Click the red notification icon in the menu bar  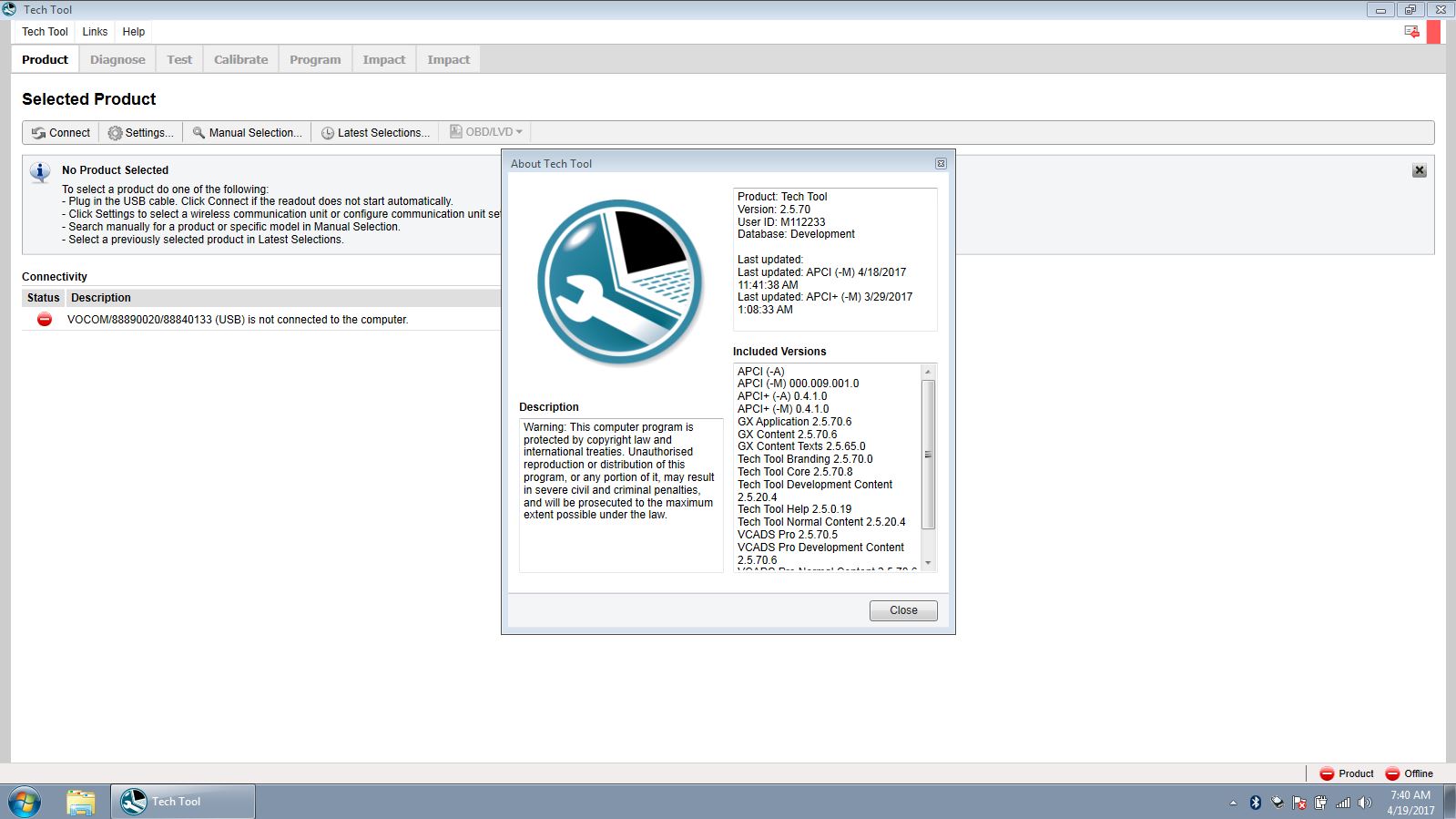click(x=1411, y=32)
